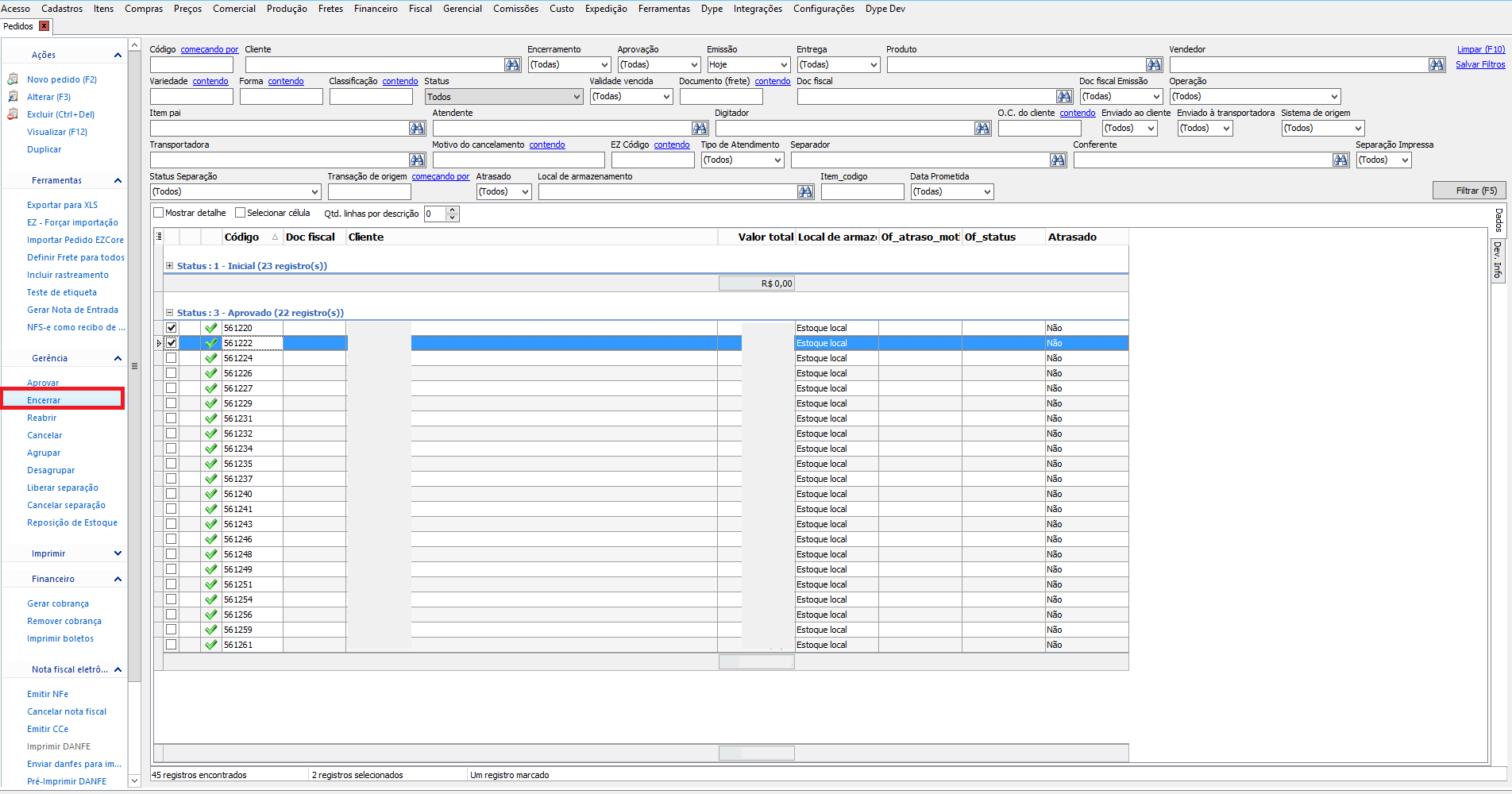The image size is (1512, 794).
Task: Open Vendedor lookup binoculars icon
Action: point(1437,64)
